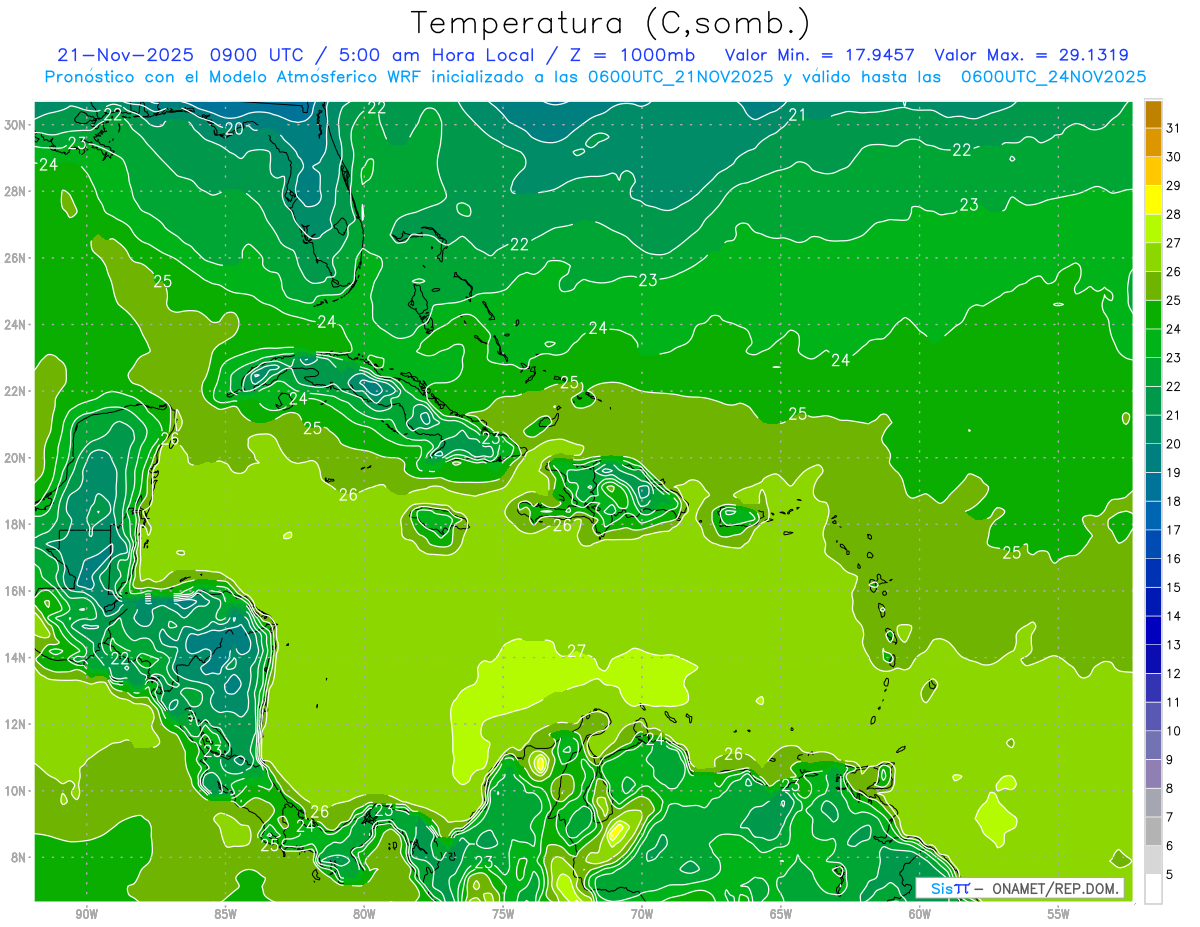This screenshot has height=927, width=1200.
Task: Click the '60W' longitude axis label
Action: pos(920,914)
